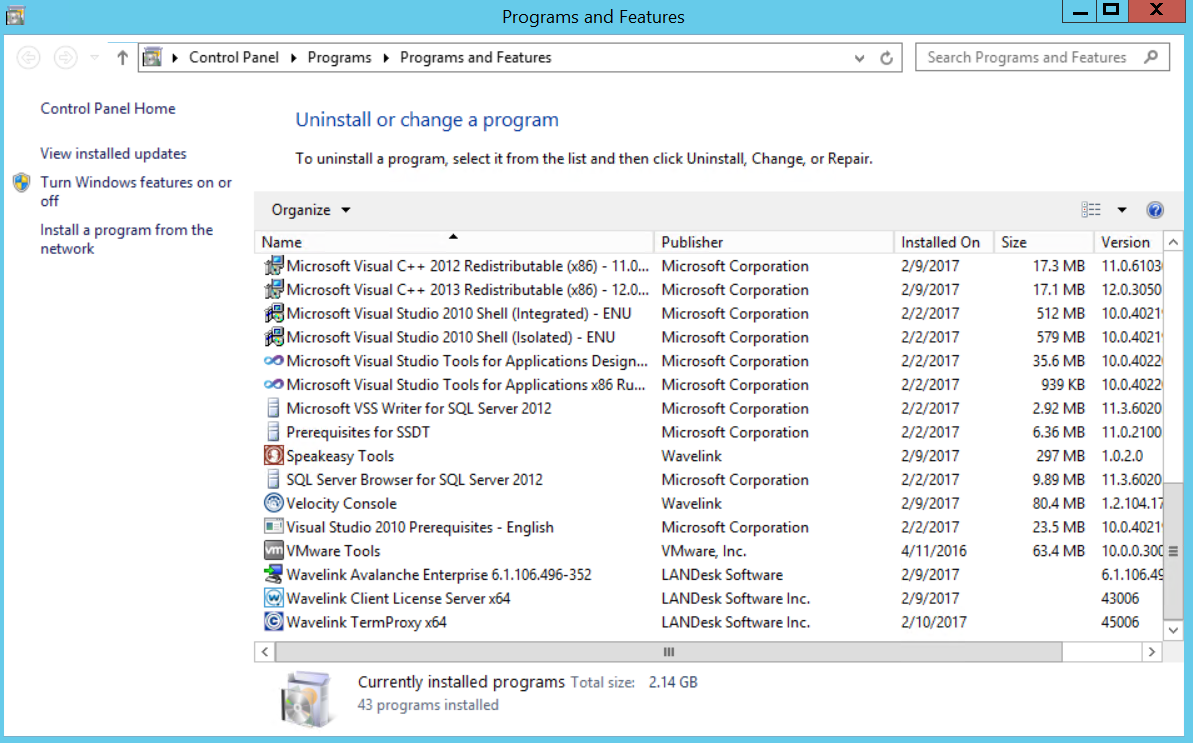Click Turn Windows features on or off
This screenshot has width=1193, height=743.
(x=136, y=191)
